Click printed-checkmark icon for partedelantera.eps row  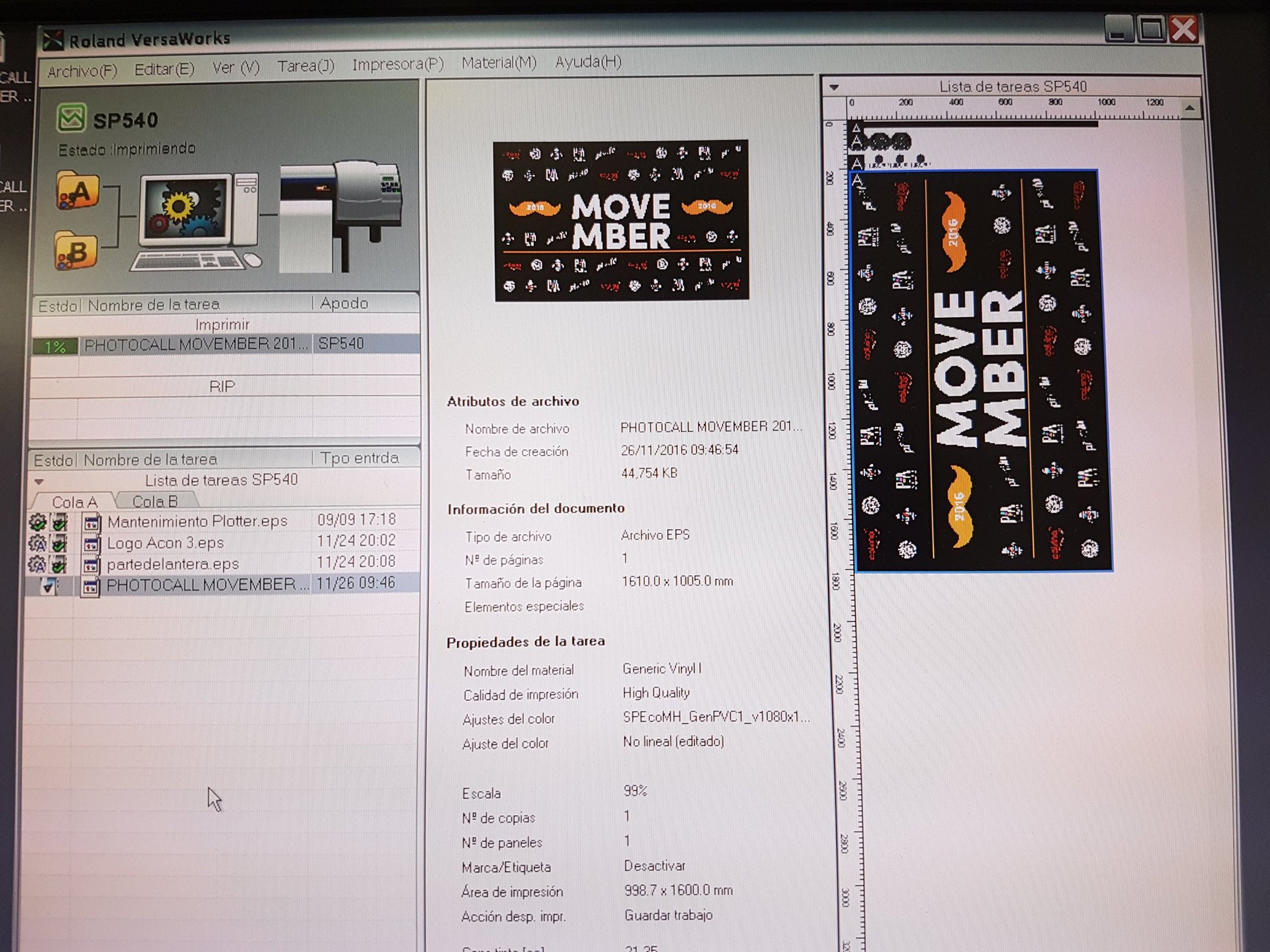[60, 565]
